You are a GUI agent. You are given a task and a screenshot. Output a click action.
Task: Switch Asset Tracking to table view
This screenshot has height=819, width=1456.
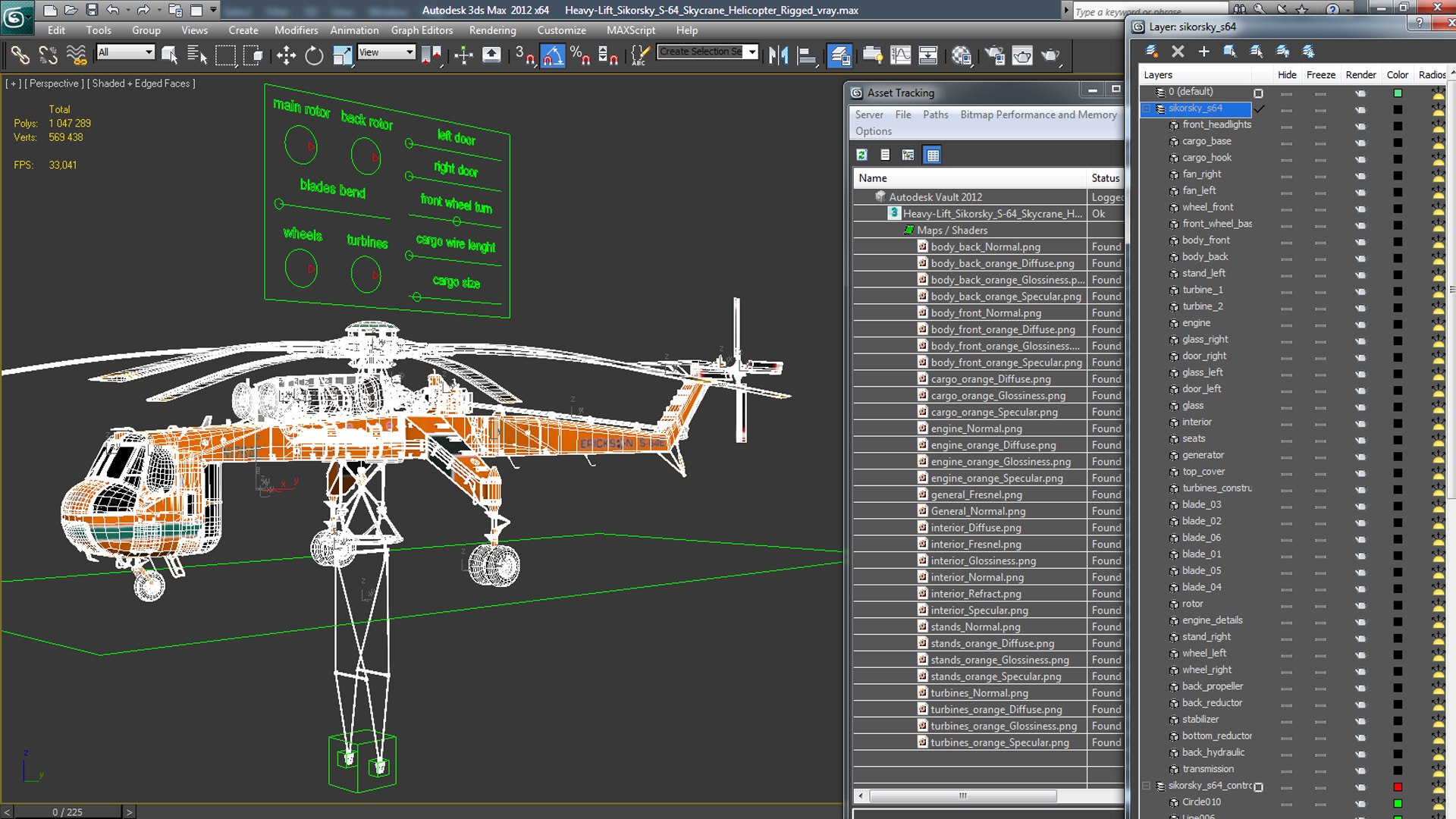pos(933,155)
